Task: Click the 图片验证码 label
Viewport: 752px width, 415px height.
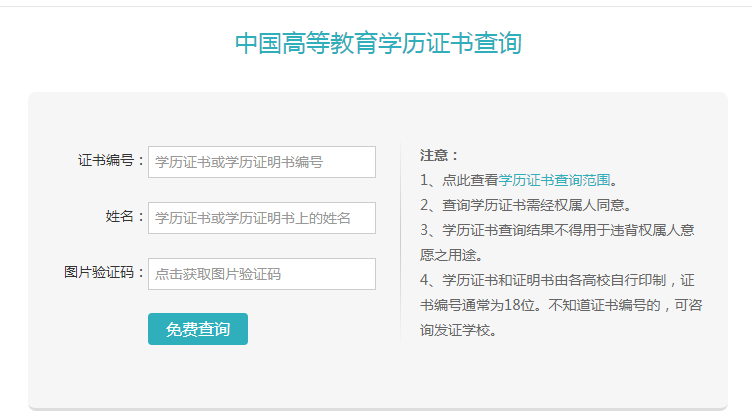Action: pyautogui.click(x=104, y=273)
